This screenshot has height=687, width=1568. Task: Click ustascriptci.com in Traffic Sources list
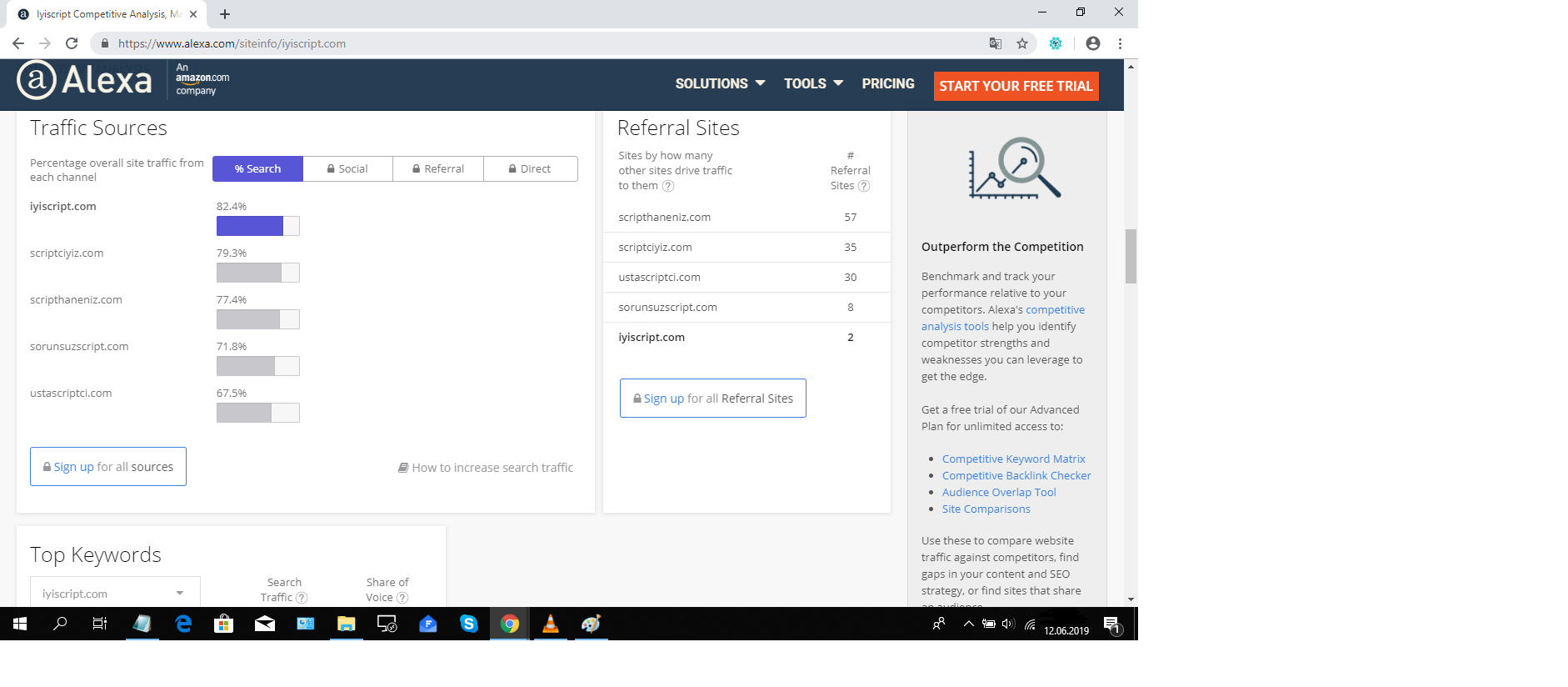click(x=71, y=393)
